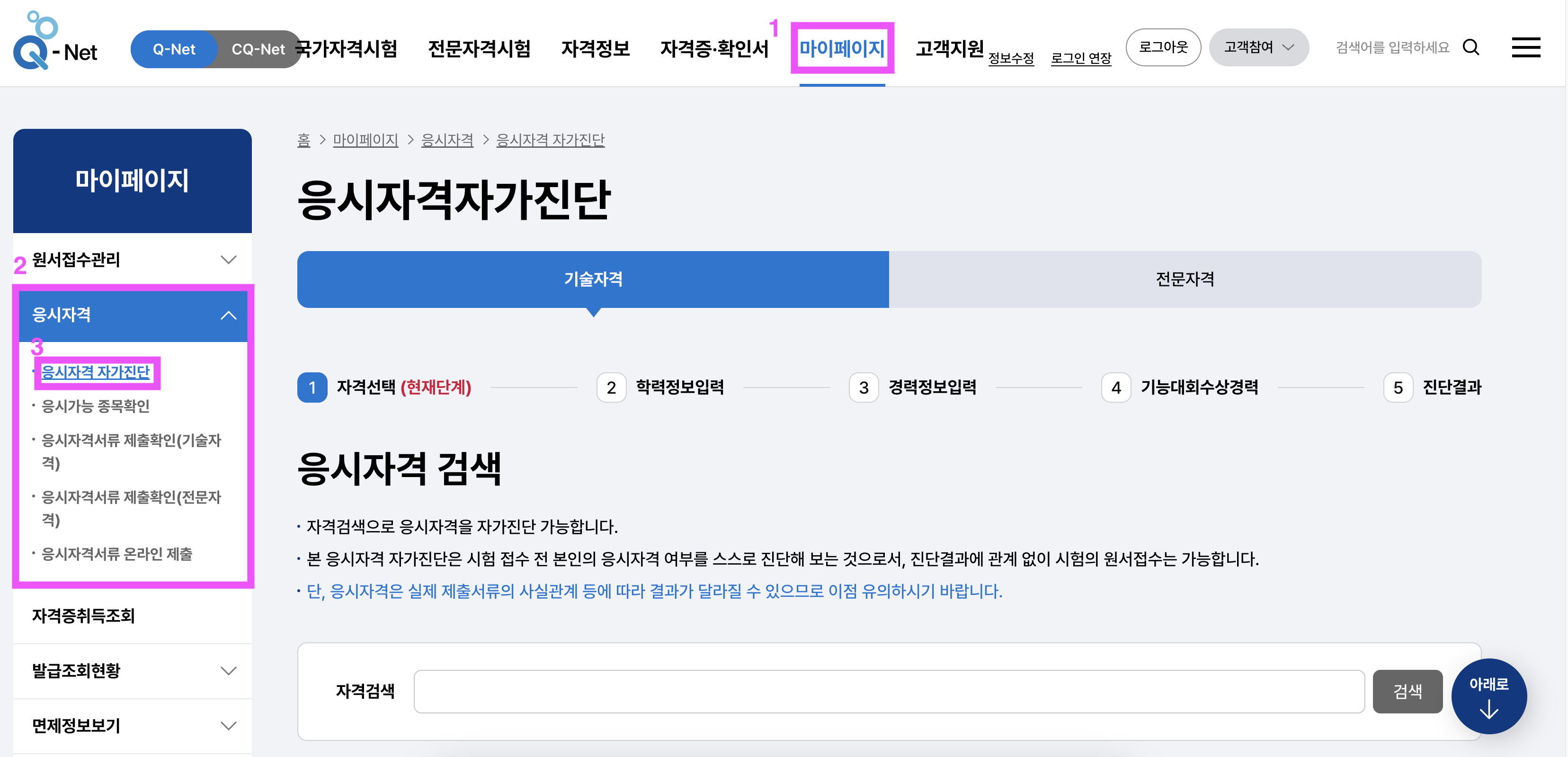This screenshot has width=1568, height=757.
Task: Click step 5 진단결과 number badge
Action: click(1398, 388)
